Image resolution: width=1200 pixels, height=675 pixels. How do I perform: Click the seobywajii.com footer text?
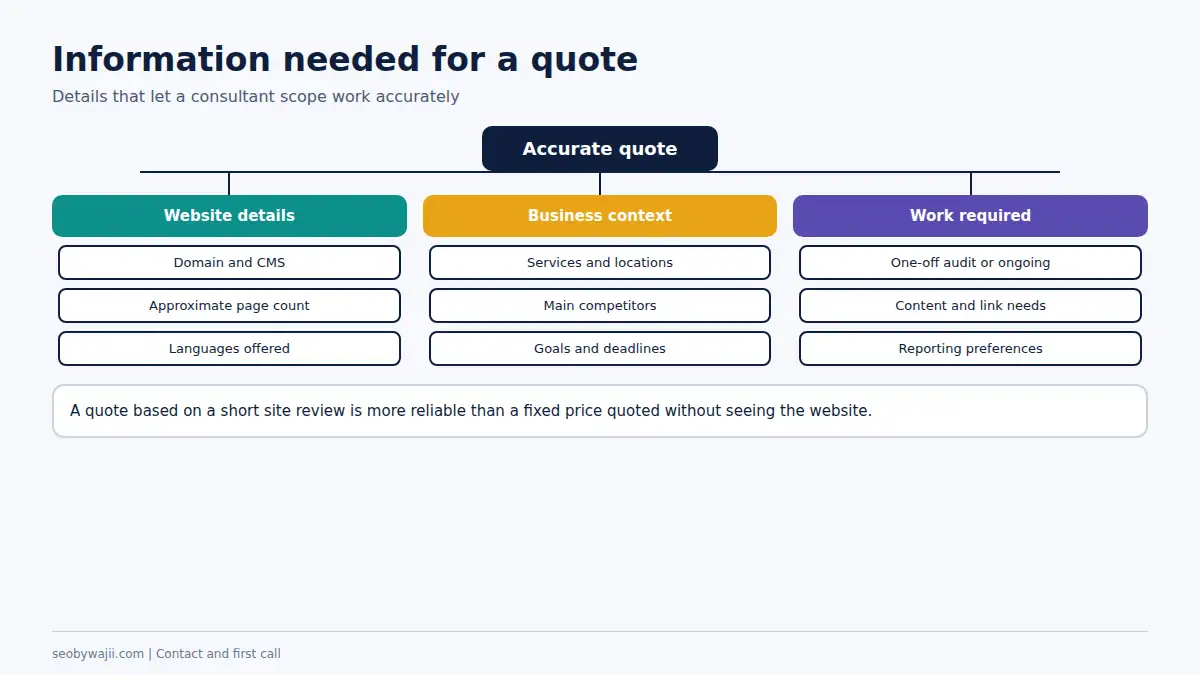pyautogui.click(x=166, y=654)
